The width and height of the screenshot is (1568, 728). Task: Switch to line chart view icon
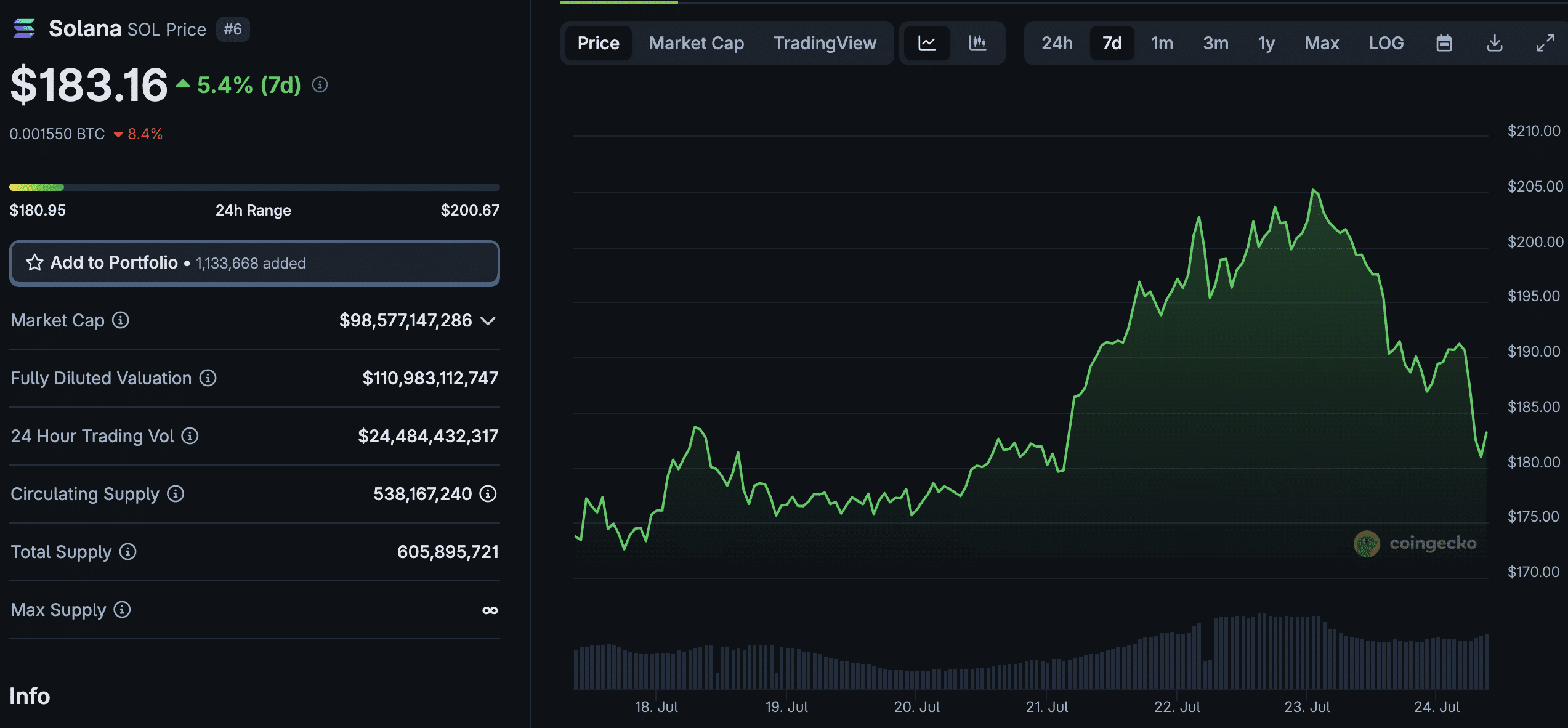pos(927,43)
